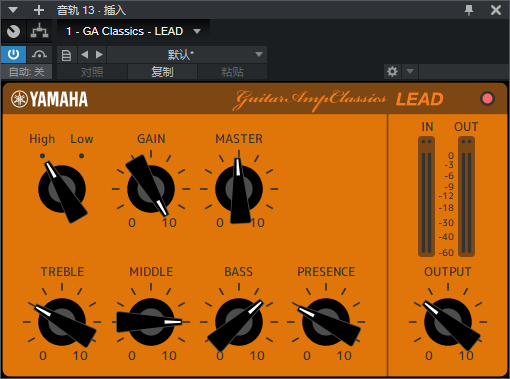This screenshot has height=379, width=510.
Task: Click the GAIN knob
Action: click(x=151, y=189)
